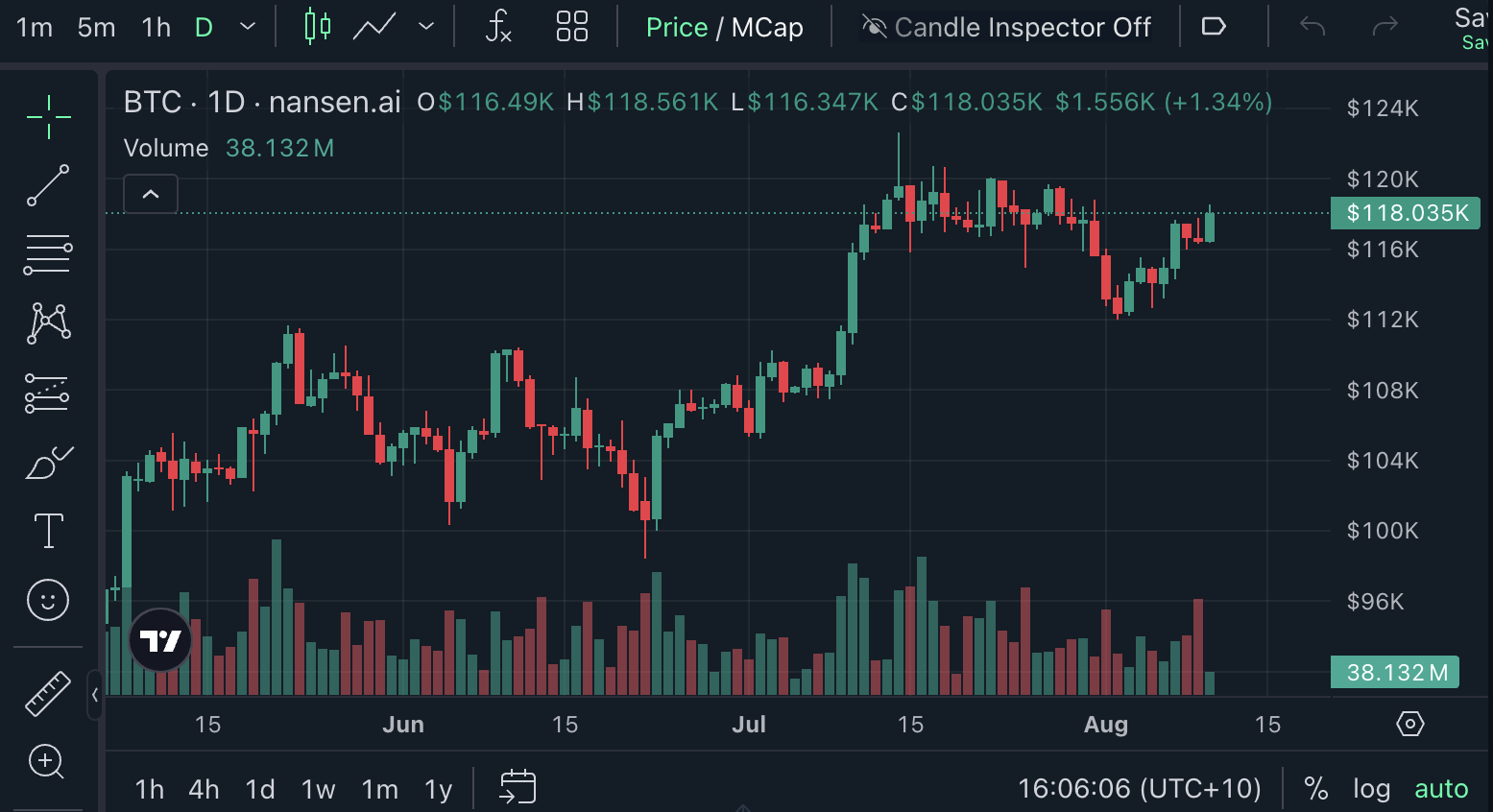Open the horizontal lines drawing tool
This screenshot has width=1493, height=812.
[48, 254]
